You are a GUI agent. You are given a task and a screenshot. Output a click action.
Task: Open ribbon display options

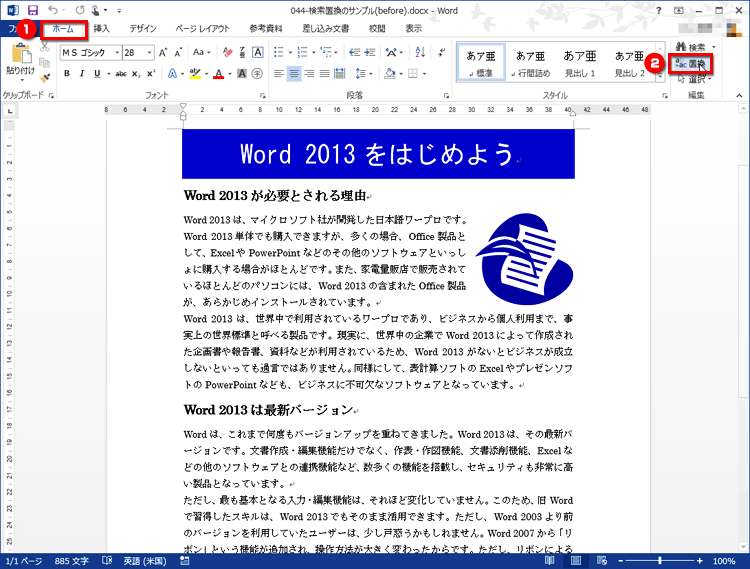tap(679, 11)
